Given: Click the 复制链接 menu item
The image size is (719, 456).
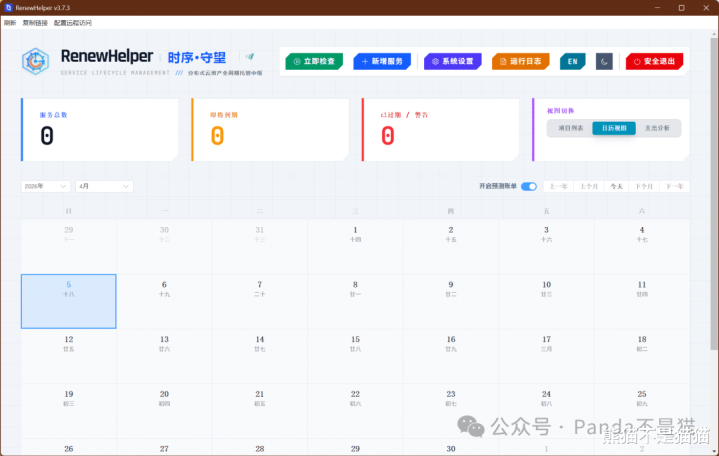Looking at the screenshot, I should (x=35, y=22).
